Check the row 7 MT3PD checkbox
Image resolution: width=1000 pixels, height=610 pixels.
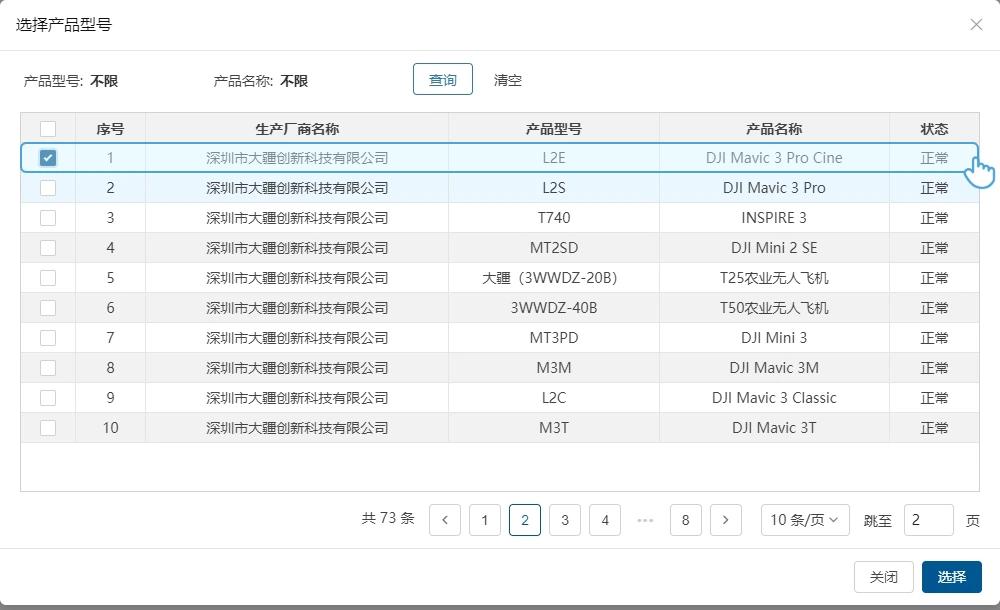click(48, 338)
